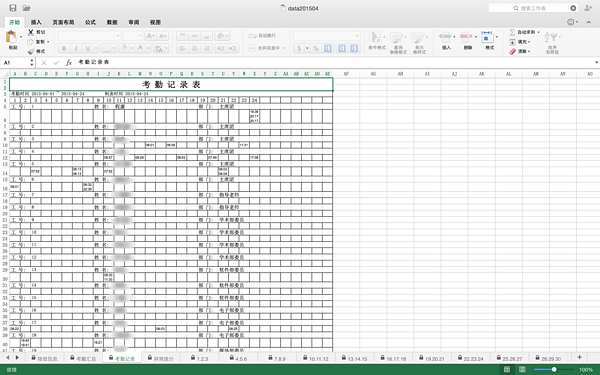Click the Cut scissors icon
The width and height of the screenshot is (600, 375).
click(x=31, y=32)
